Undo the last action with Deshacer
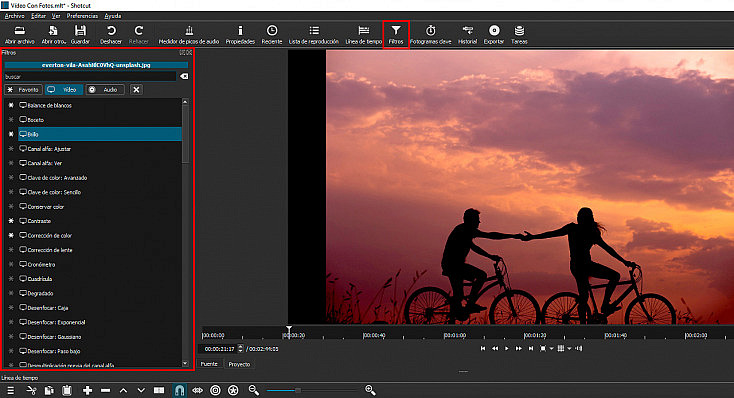The width and height of the screenshot is (734, 398). coord(111,35)
